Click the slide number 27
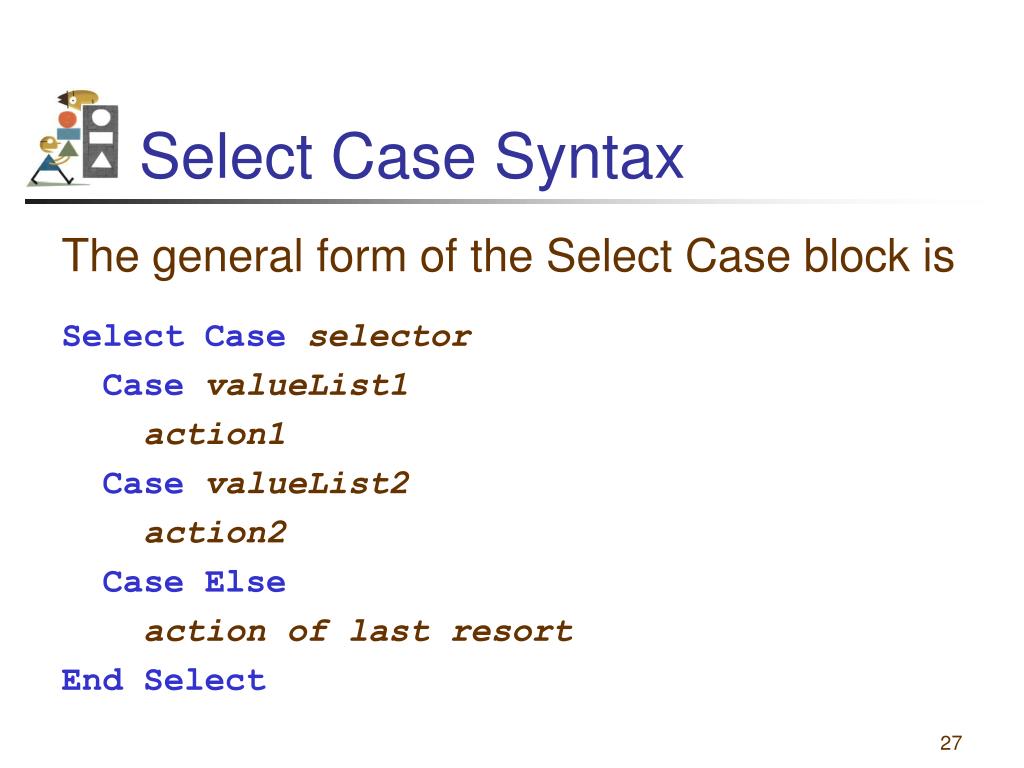 [951, 743]
